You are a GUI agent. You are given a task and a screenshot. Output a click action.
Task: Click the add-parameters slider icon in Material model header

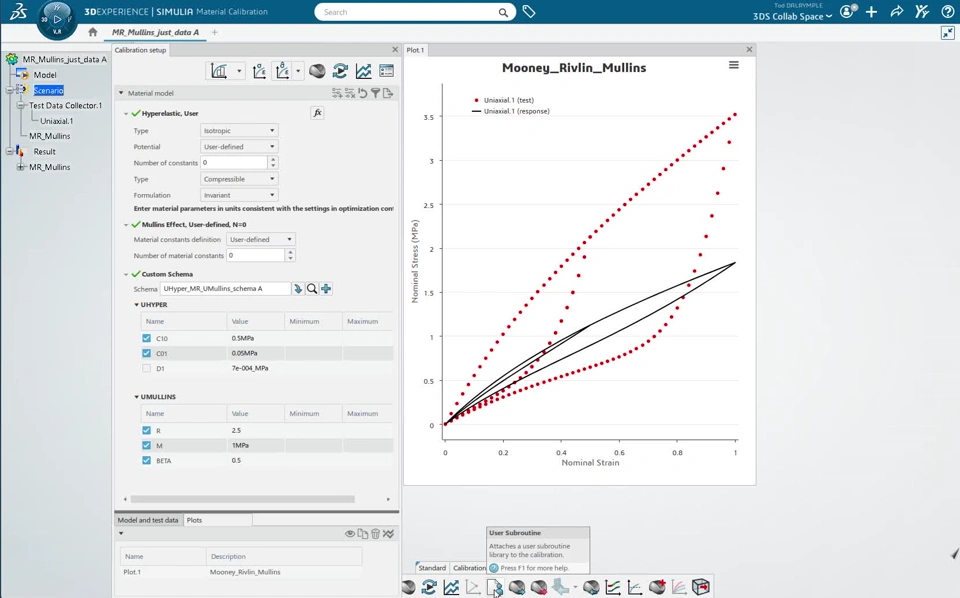[337, 93]
